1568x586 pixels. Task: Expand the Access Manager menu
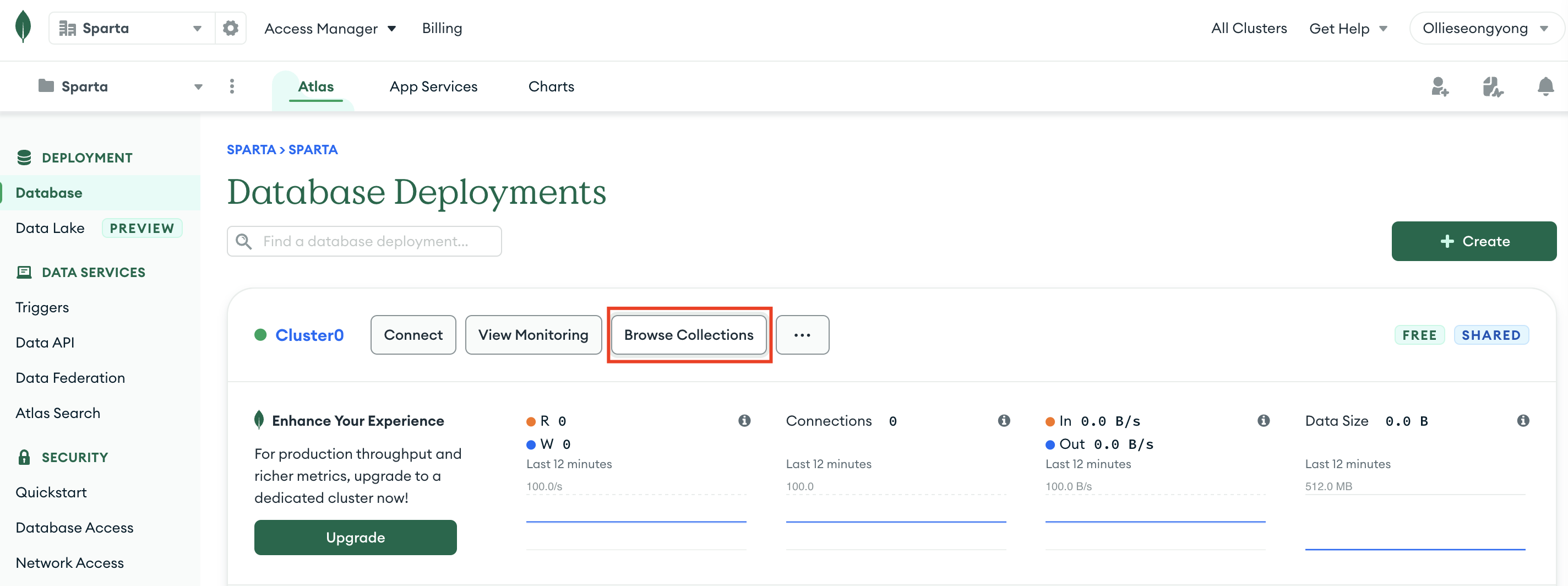pyautogui.click(x=330, y=28)
